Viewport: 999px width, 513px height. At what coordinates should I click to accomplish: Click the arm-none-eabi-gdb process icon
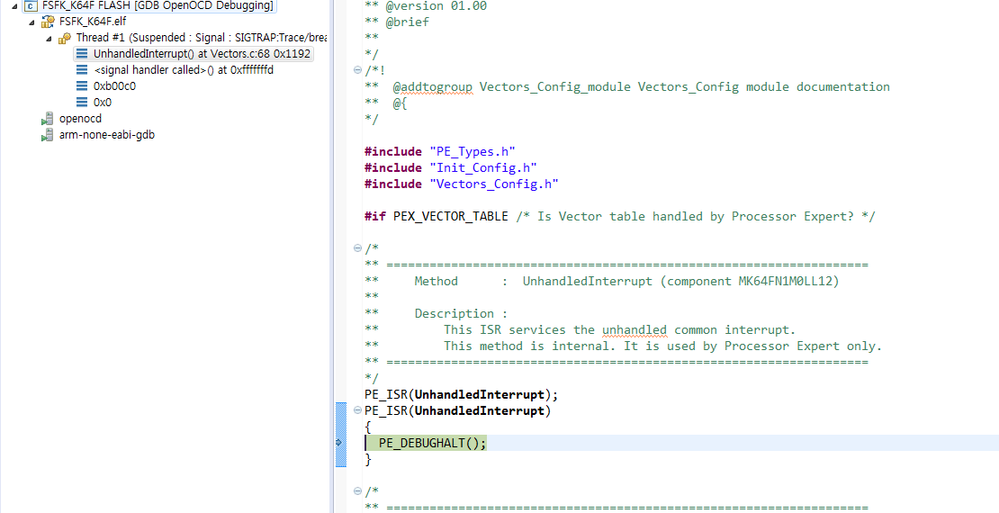tap(47, 135)
